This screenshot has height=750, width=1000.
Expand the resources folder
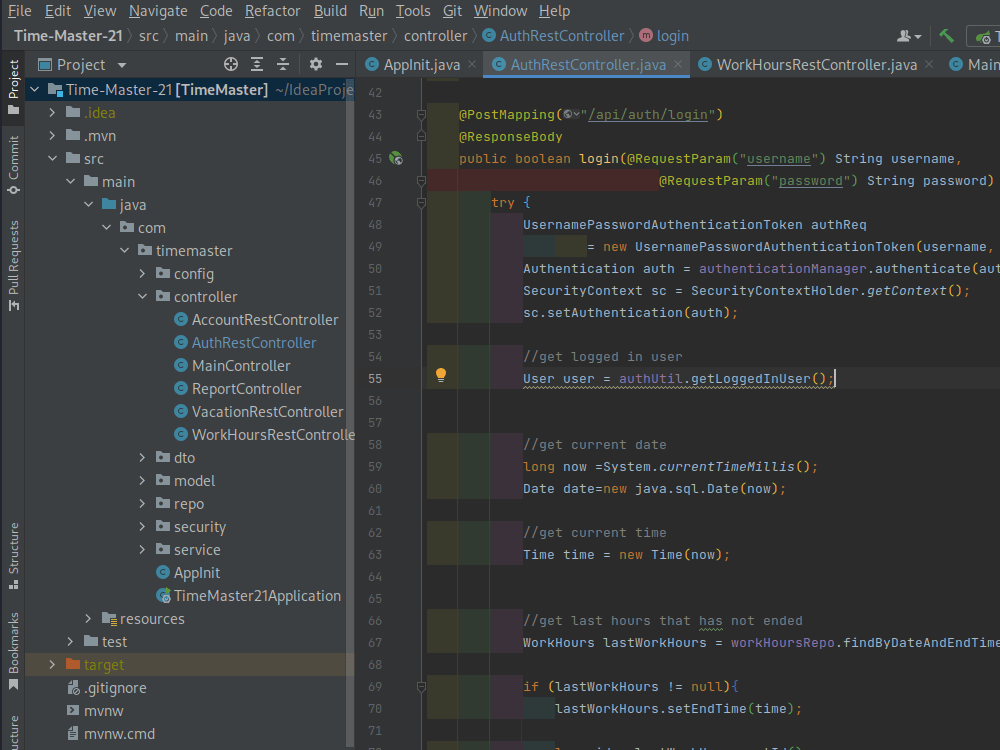(89, 619)
